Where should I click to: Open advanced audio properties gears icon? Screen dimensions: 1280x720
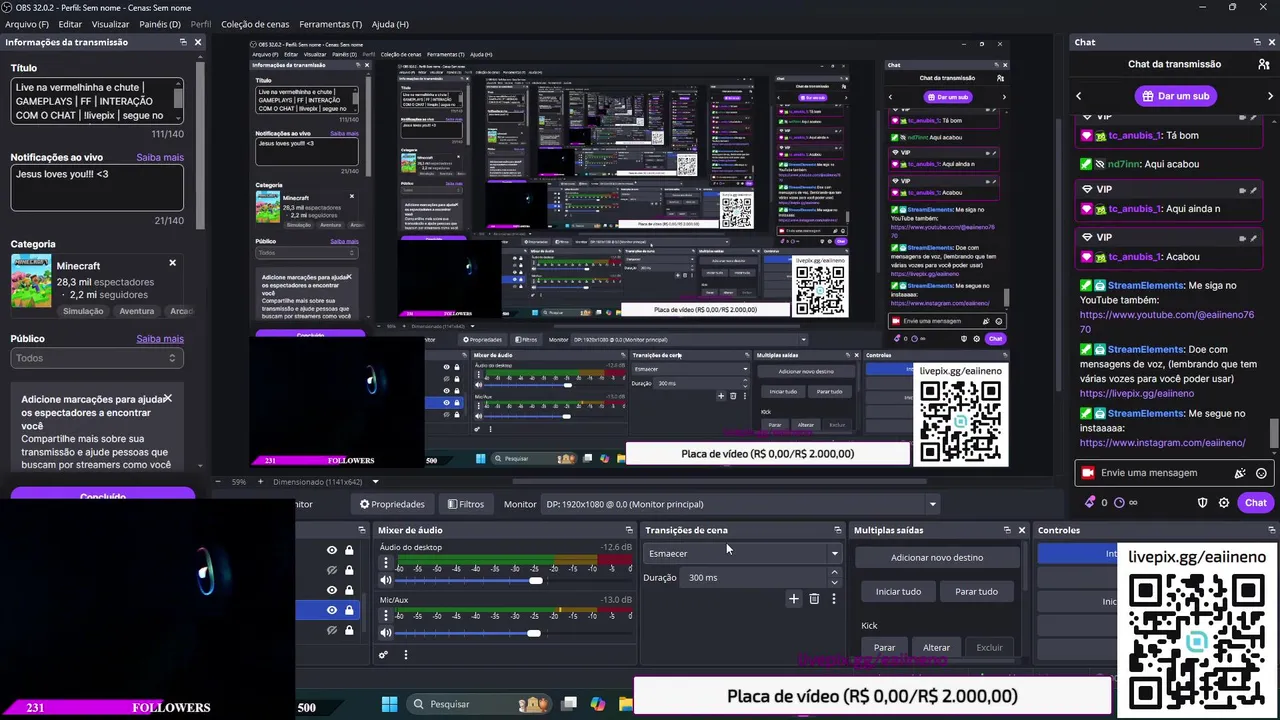[x=383, y=655]
